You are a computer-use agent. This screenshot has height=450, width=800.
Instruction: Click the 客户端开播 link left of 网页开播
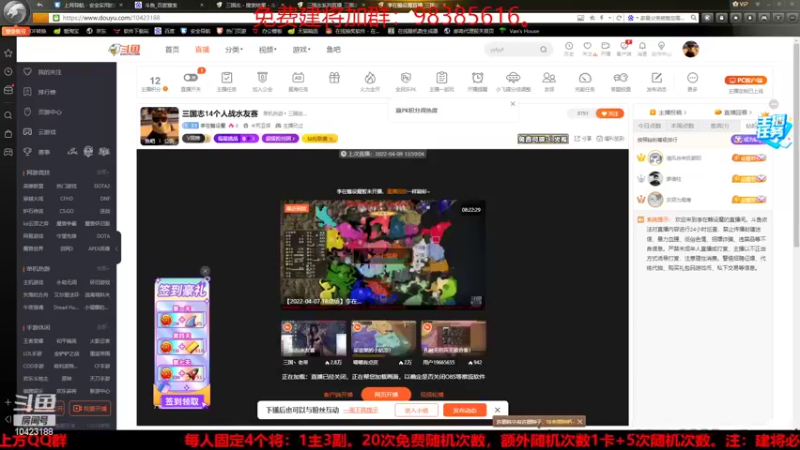(338, 394)
